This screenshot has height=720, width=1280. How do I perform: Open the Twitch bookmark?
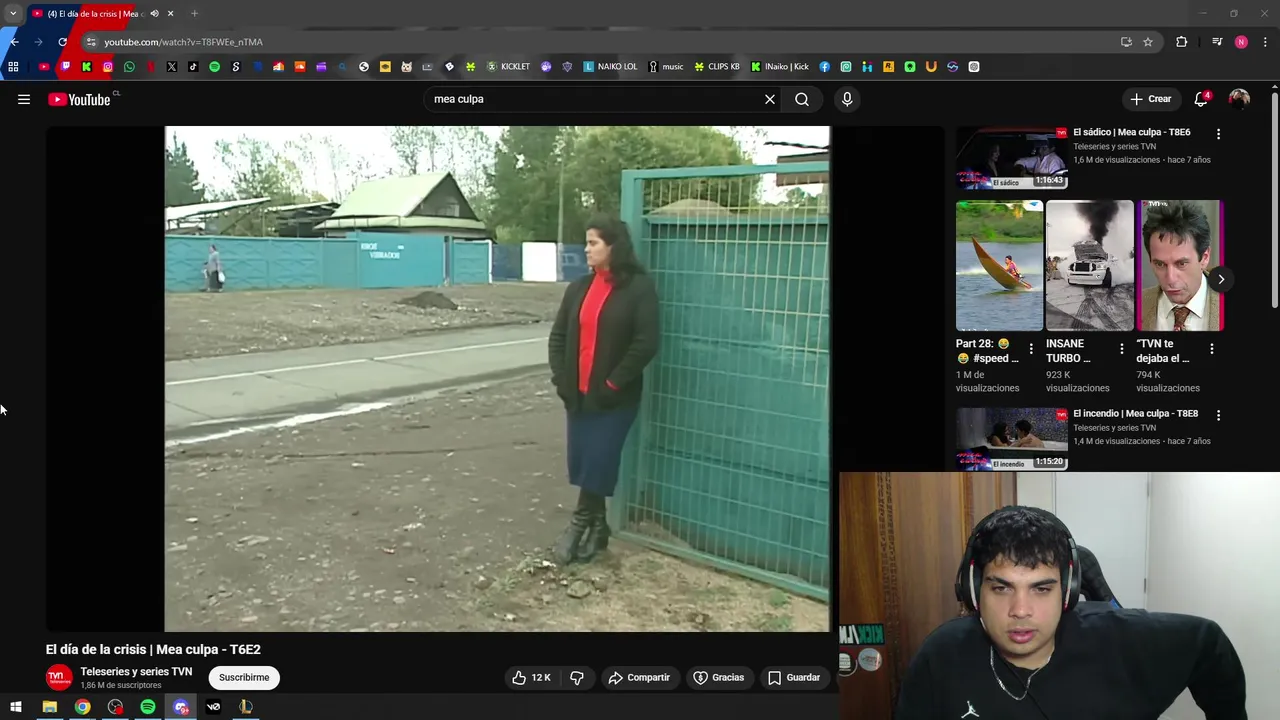tap(65, 67)
